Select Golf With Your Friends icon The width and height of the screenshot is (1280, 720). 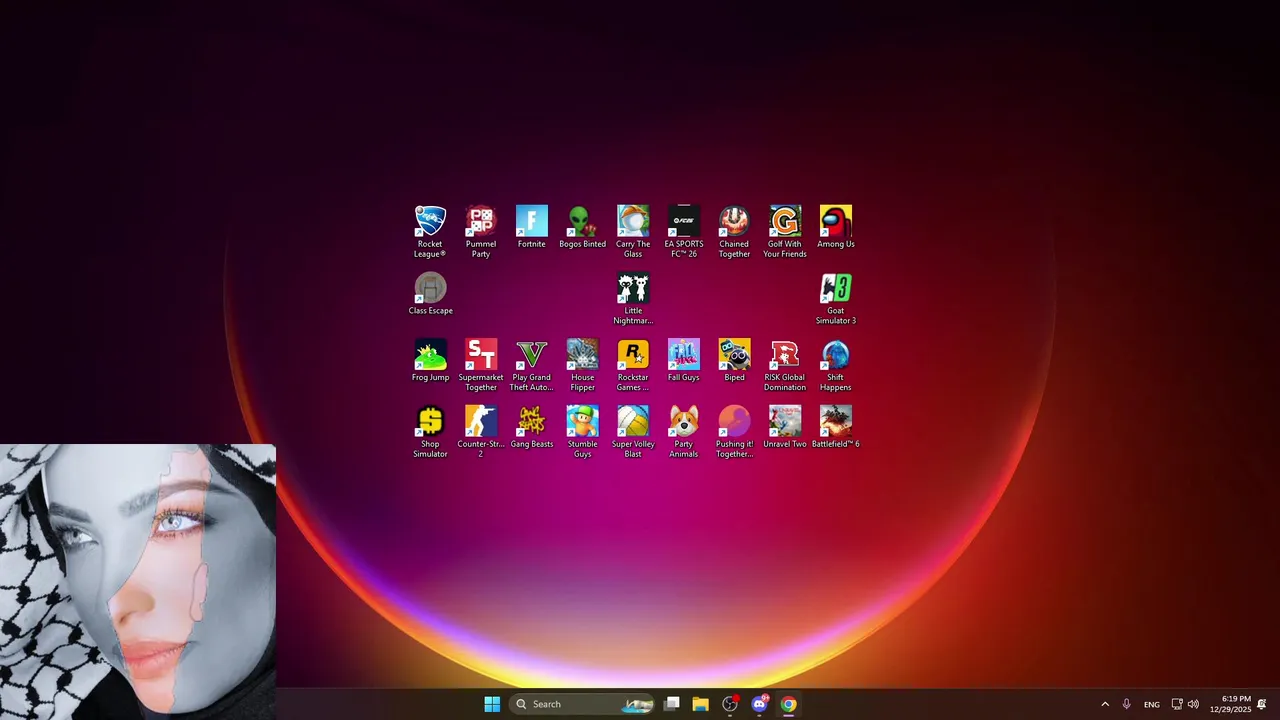click(x=785, y=231)
